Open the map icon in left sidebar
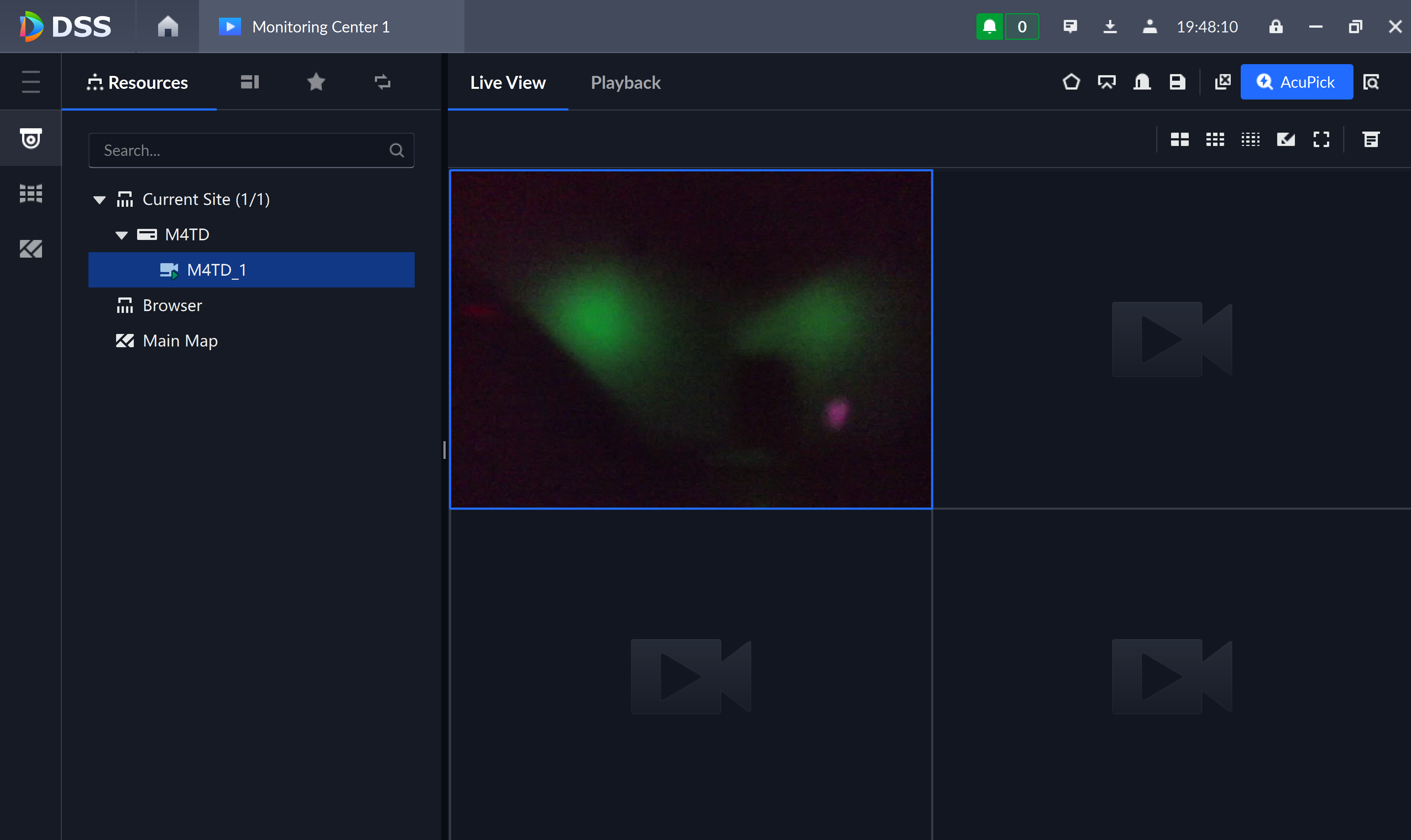Screen dimensions: 1411x840 tap(31, 249)
